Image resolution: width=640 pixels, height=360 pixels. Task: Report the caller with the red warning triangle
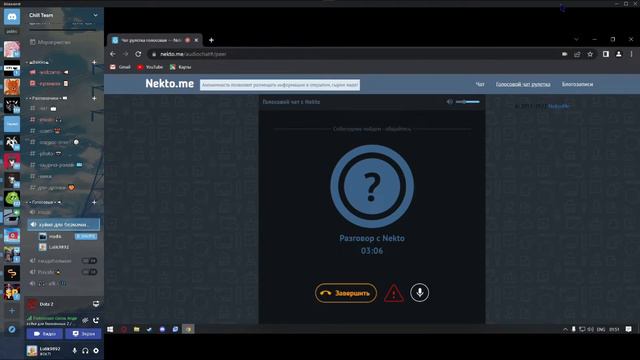393,293
